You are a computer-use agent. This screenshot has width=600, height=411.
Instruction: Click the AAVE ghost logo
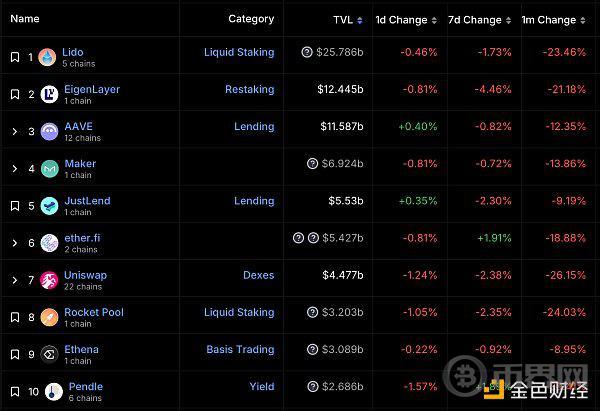(x=47, y=131)
